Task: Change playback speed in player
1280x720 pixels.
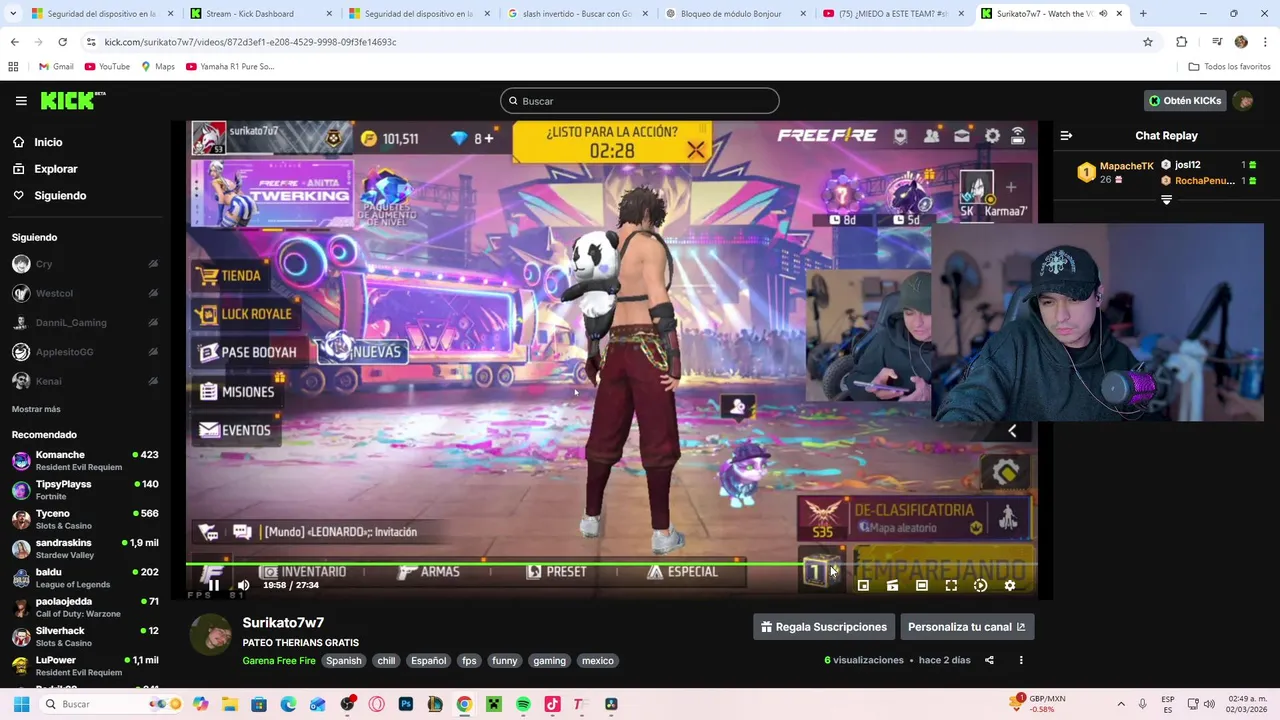Action: 980,586
